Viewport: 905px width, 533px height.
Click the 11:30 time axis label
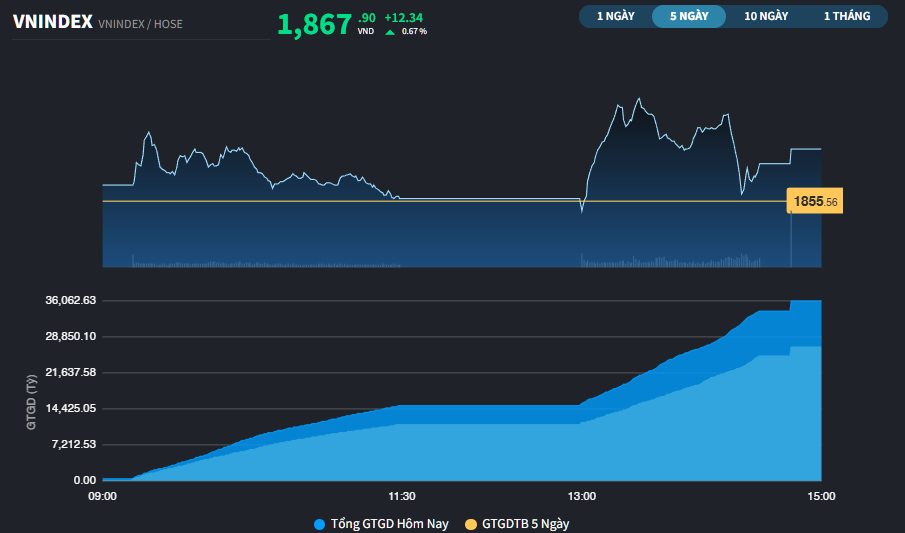coord(401,496)
